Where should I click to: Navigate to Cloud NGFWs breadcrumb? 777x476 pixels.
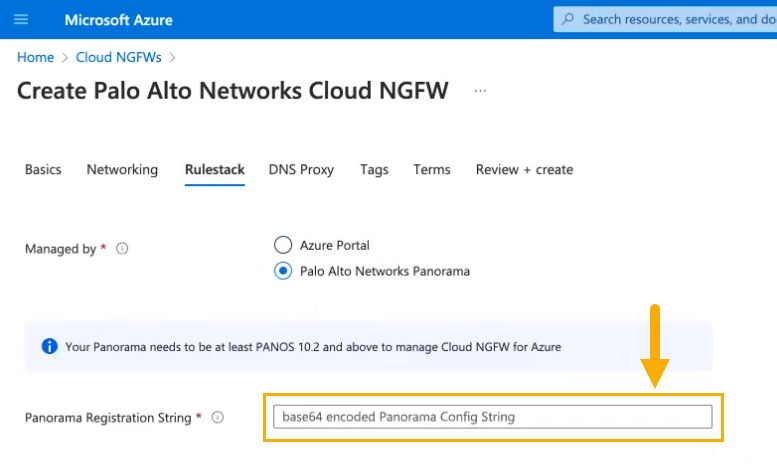point(118,57)
